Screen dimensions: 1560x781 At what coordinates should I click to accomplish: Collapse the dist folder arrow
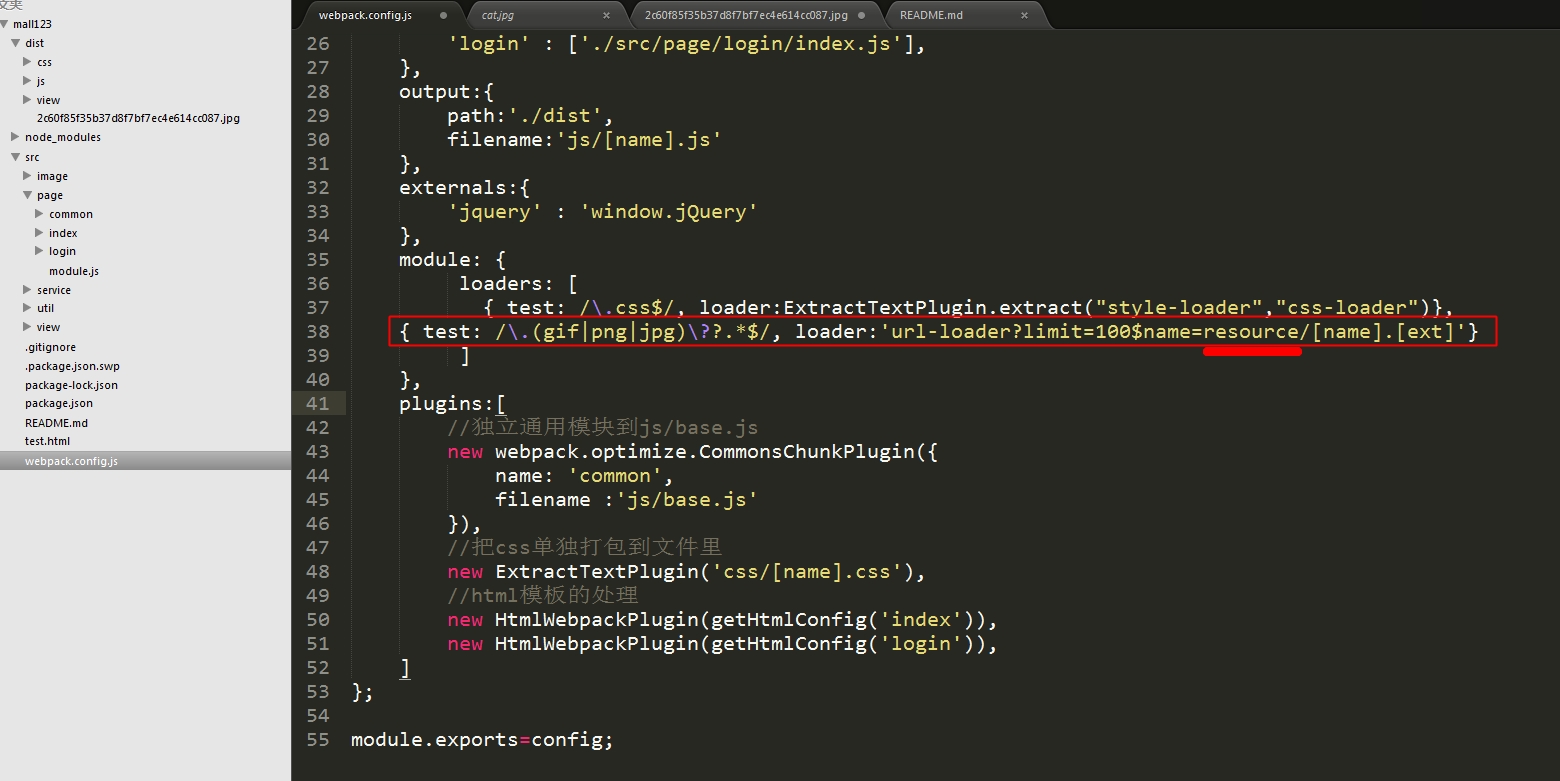coord(15,43)
